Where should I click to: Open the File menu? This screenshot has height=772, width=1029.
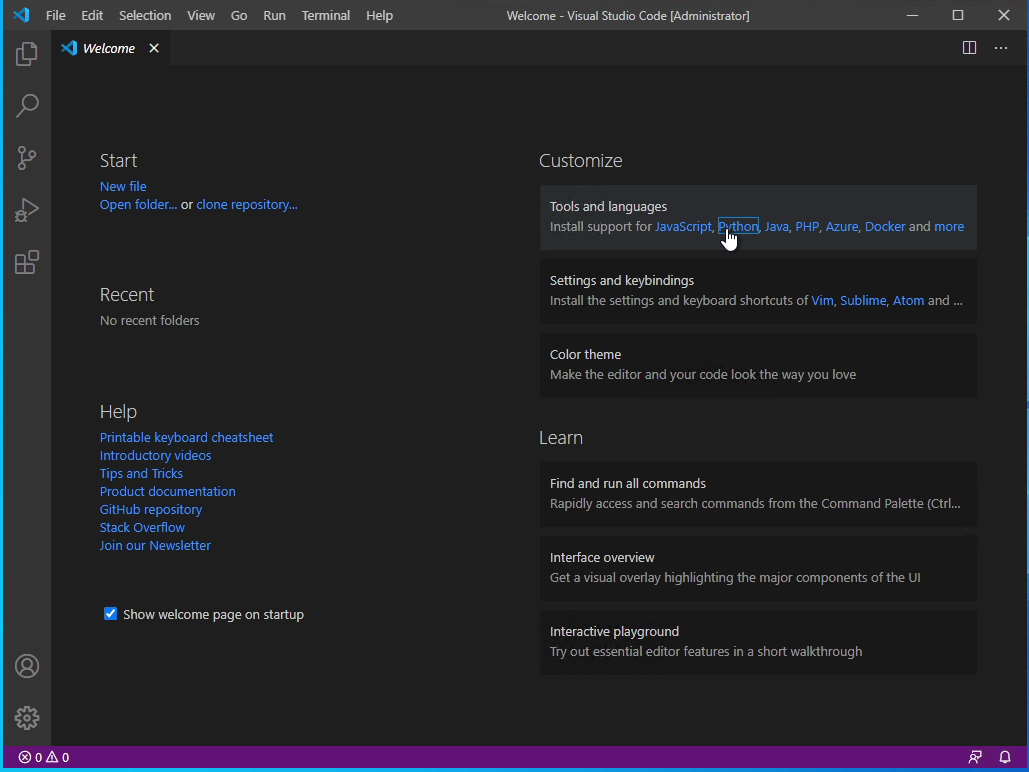(x=56, y=15)
